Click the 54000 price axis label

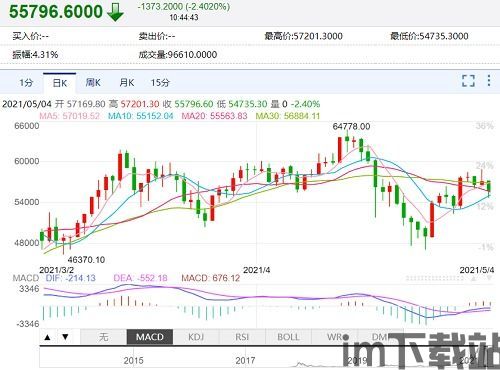click(27, 202)
